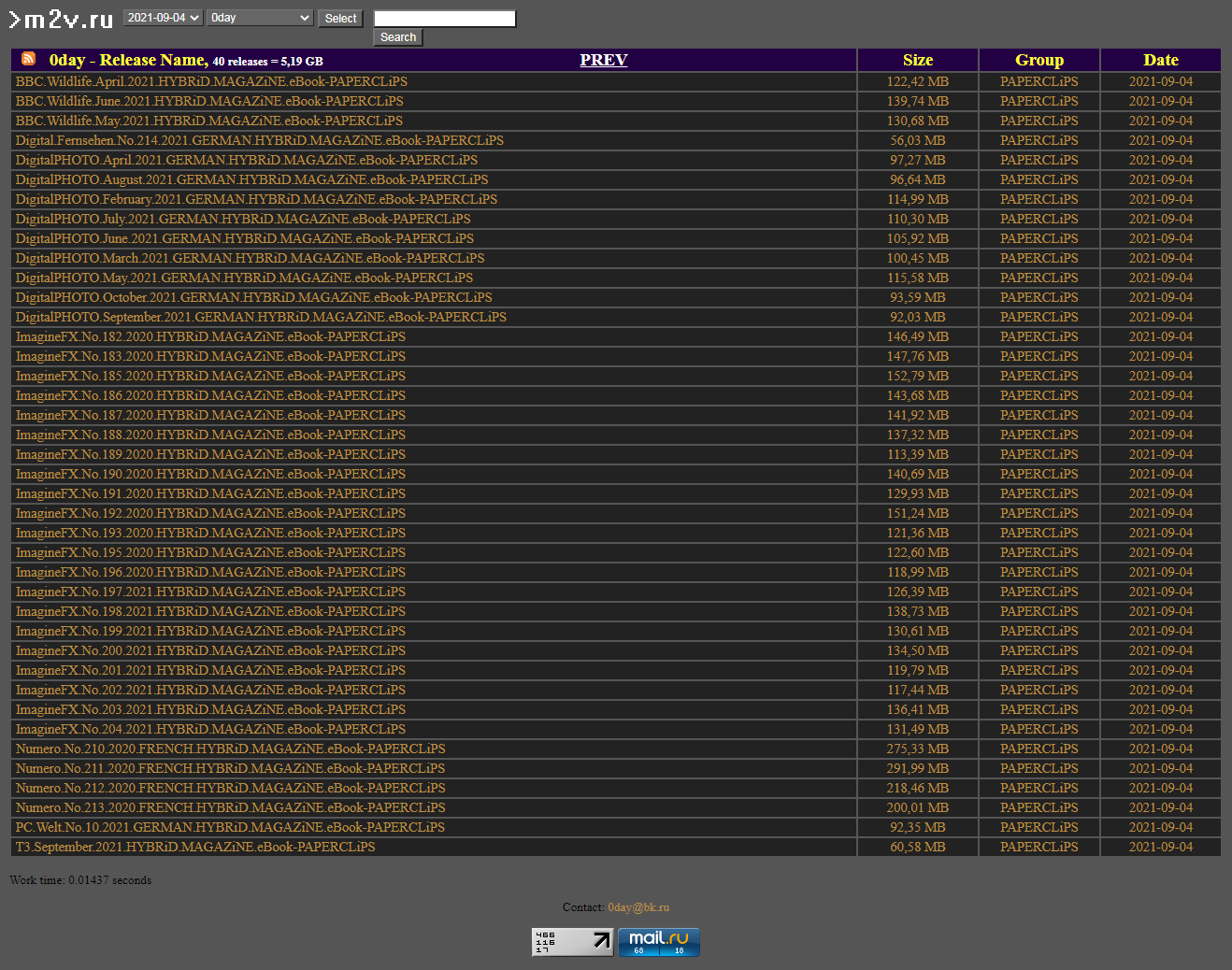Screen dimensions: 1232x970
Task: Open the 2021-09-04 date dropdown
Action: click(163, 18)
